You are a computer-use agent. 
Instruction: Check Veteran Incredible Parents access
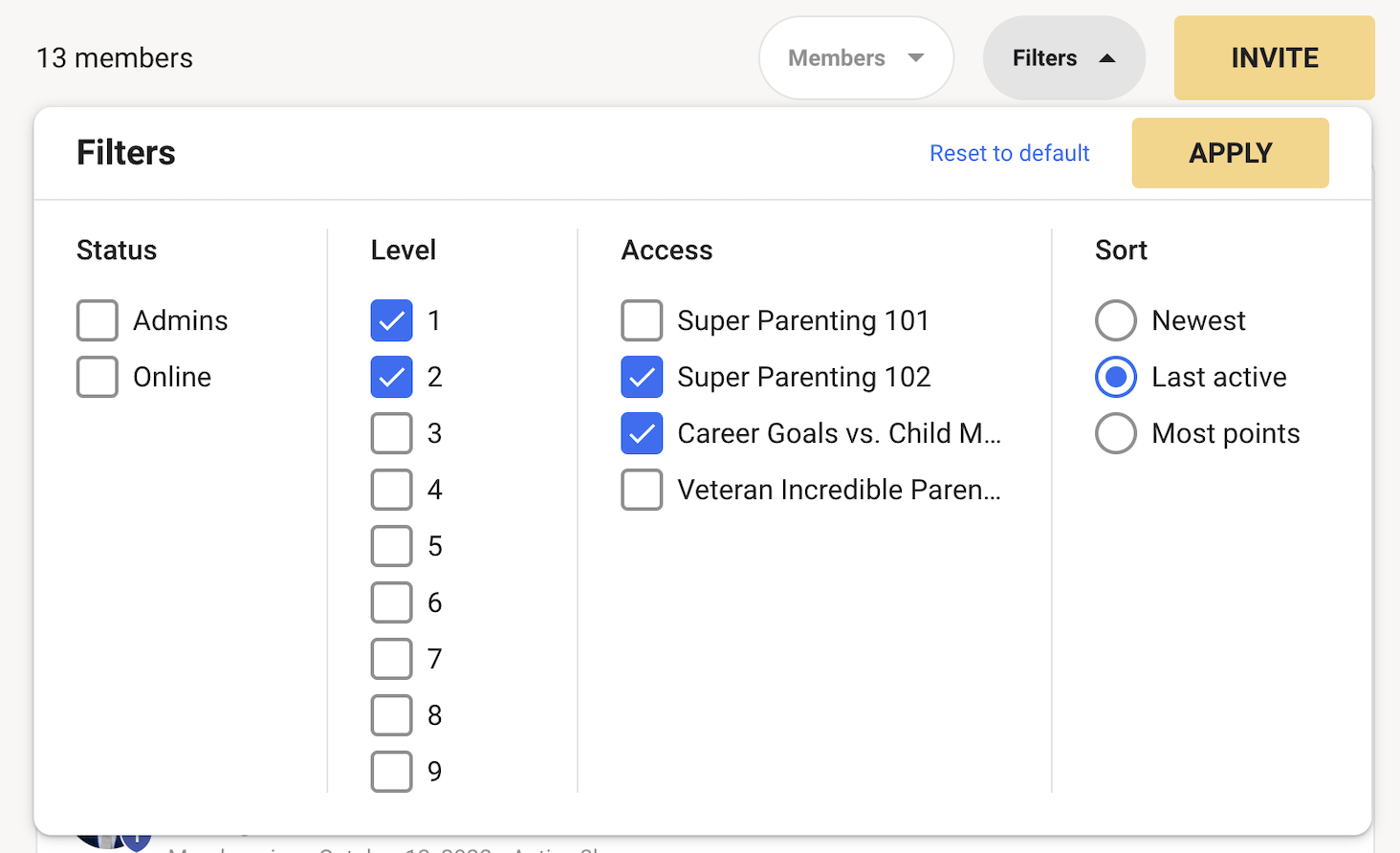tap(642, 490)
